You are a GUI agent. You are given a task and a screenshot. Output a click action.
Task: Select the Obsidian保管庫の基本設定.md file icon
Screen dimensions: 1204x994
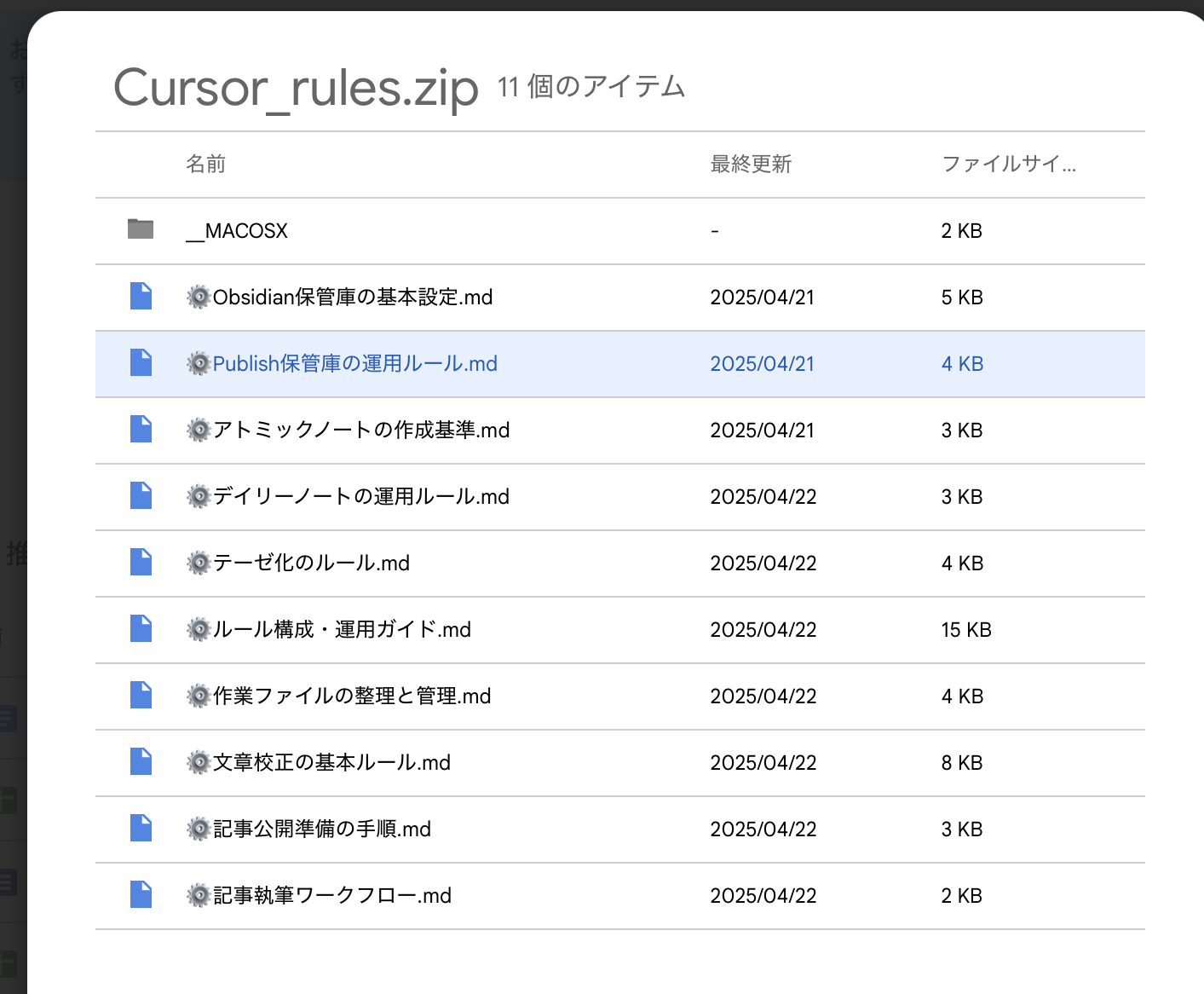(x=140, y=296)
